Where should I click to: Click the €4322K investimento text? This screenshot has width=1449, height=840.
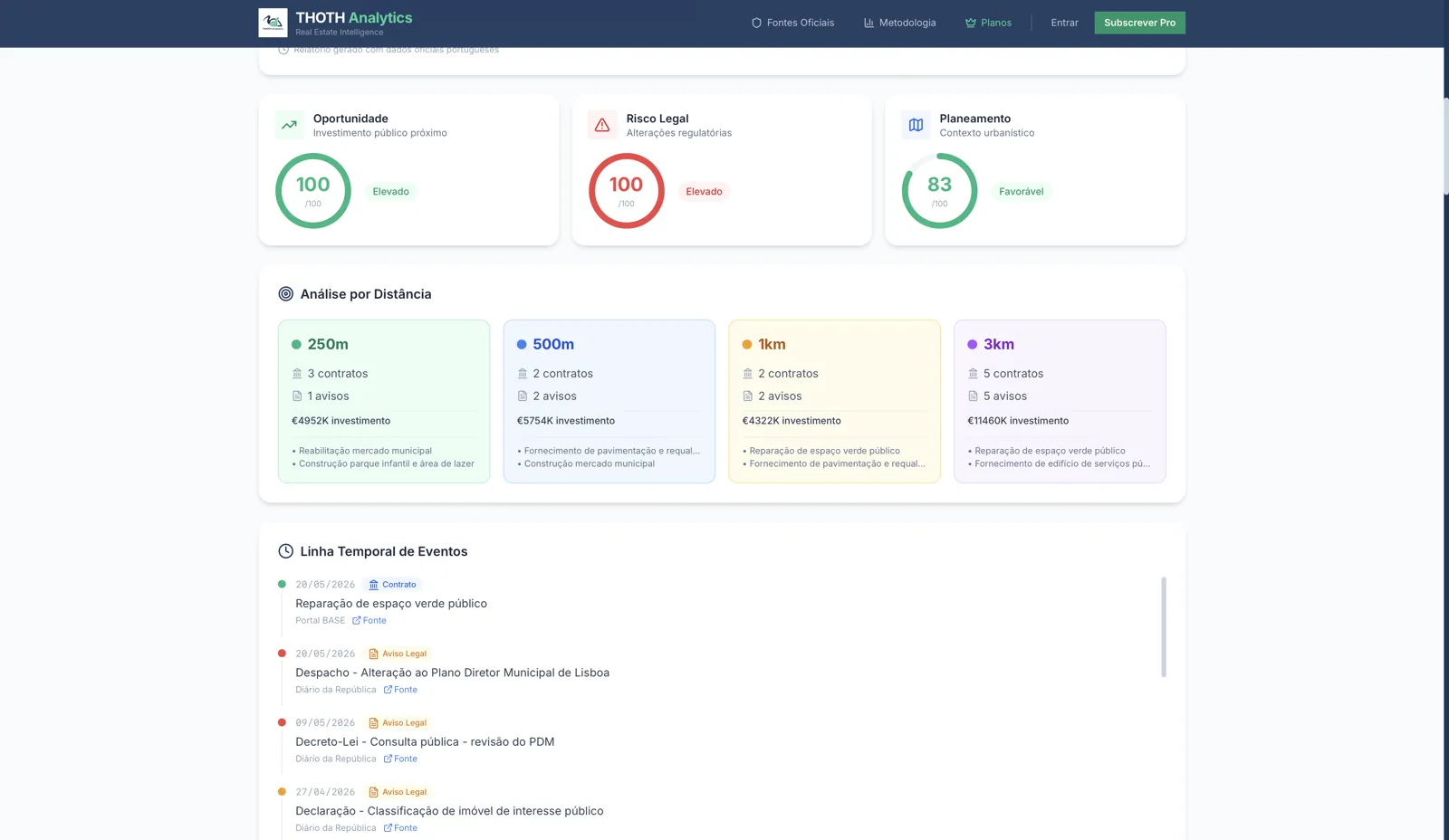pos(792,421)
